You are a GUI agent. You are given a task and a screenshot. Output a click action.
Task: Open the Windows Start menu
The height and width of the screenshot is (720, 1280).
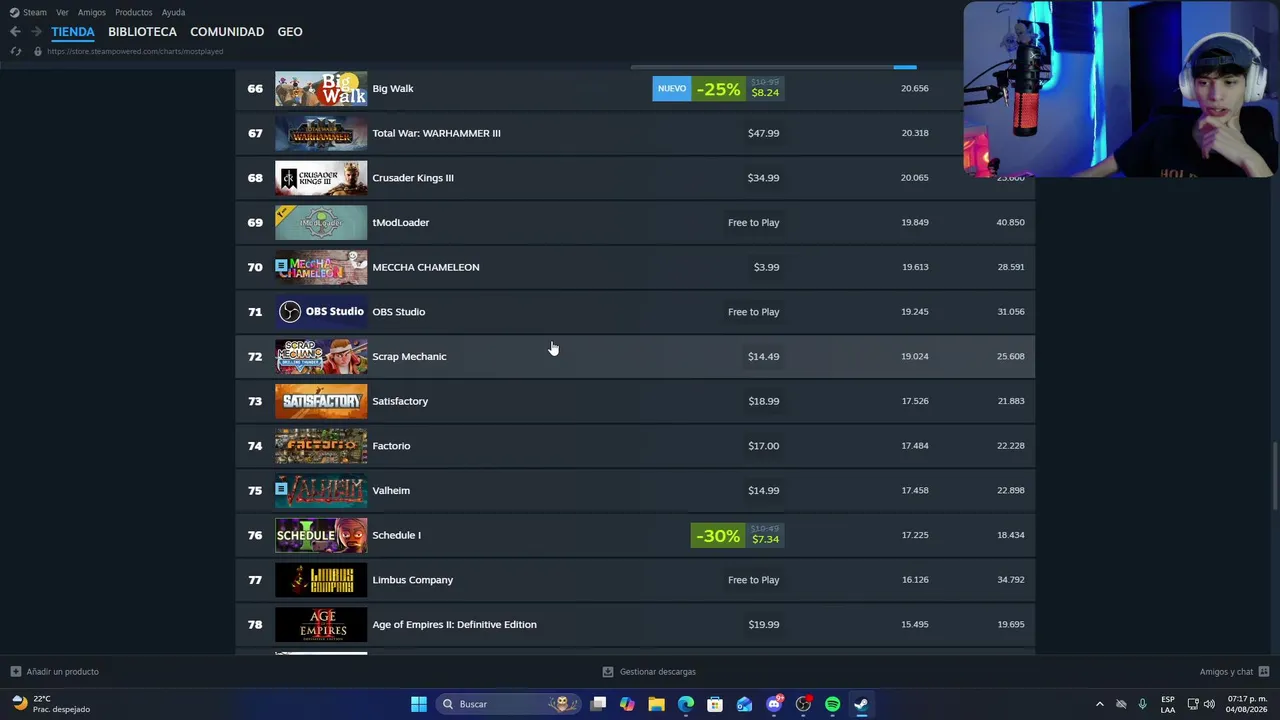point(419,704)
